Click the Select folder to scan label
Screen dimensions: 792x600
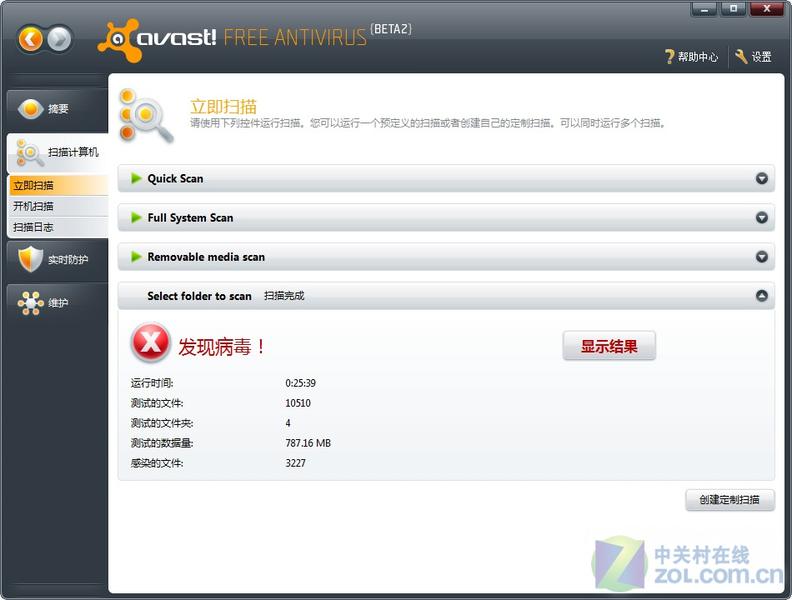(200, 296)
